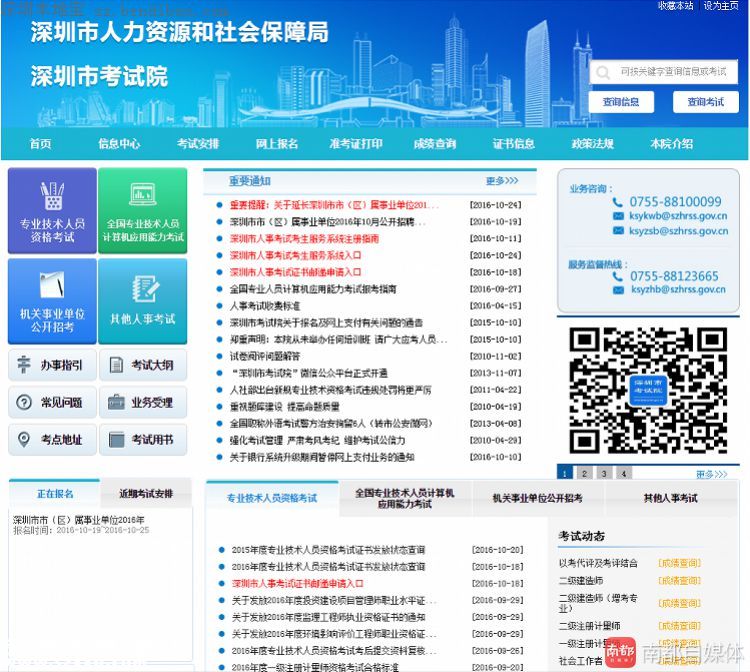Screen dimensions: 750x672
Task: Click phone icon beside 0755-88100099
Action: (618, 202)
